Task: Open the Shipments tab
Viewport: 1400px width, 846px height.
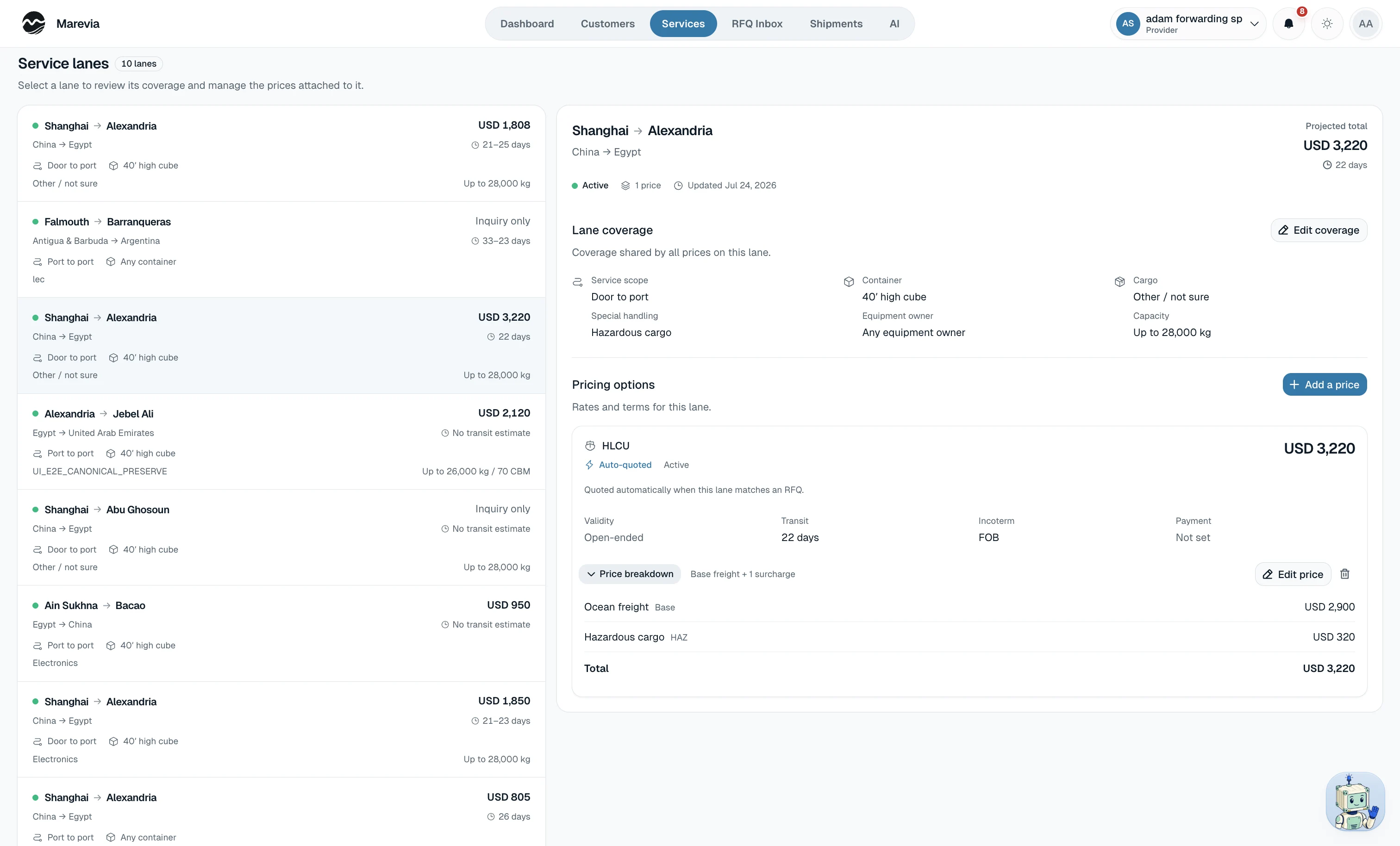Action: click(x=836, y=24)
